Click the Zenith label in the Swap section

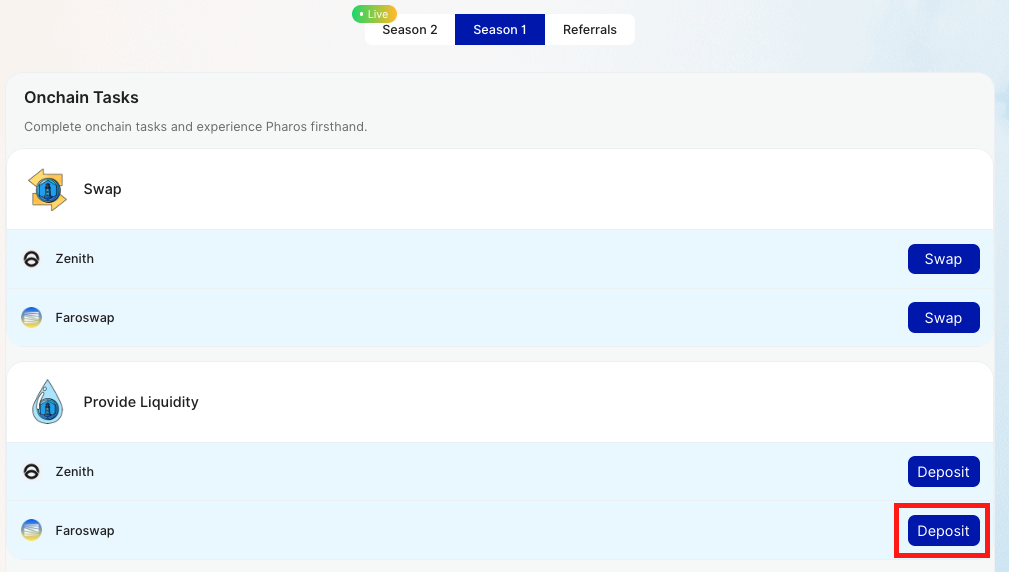pos(75,259)
